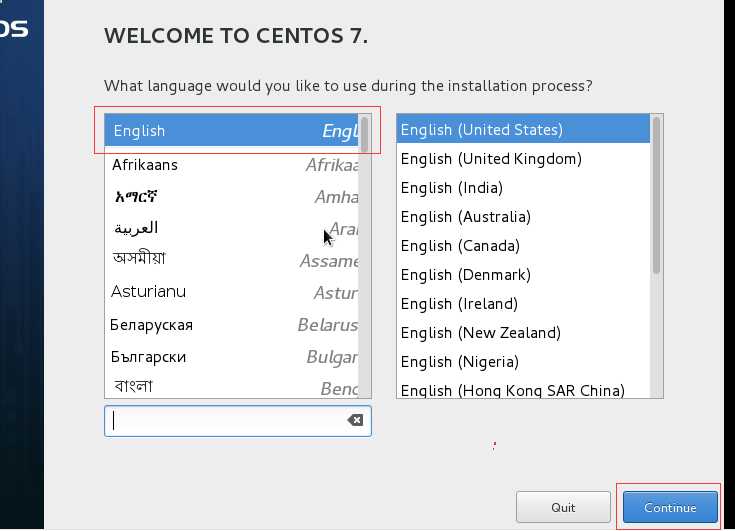Click the language list scrollbar thumb
This screenshot has height=531, width=735.
click(365, 134)
